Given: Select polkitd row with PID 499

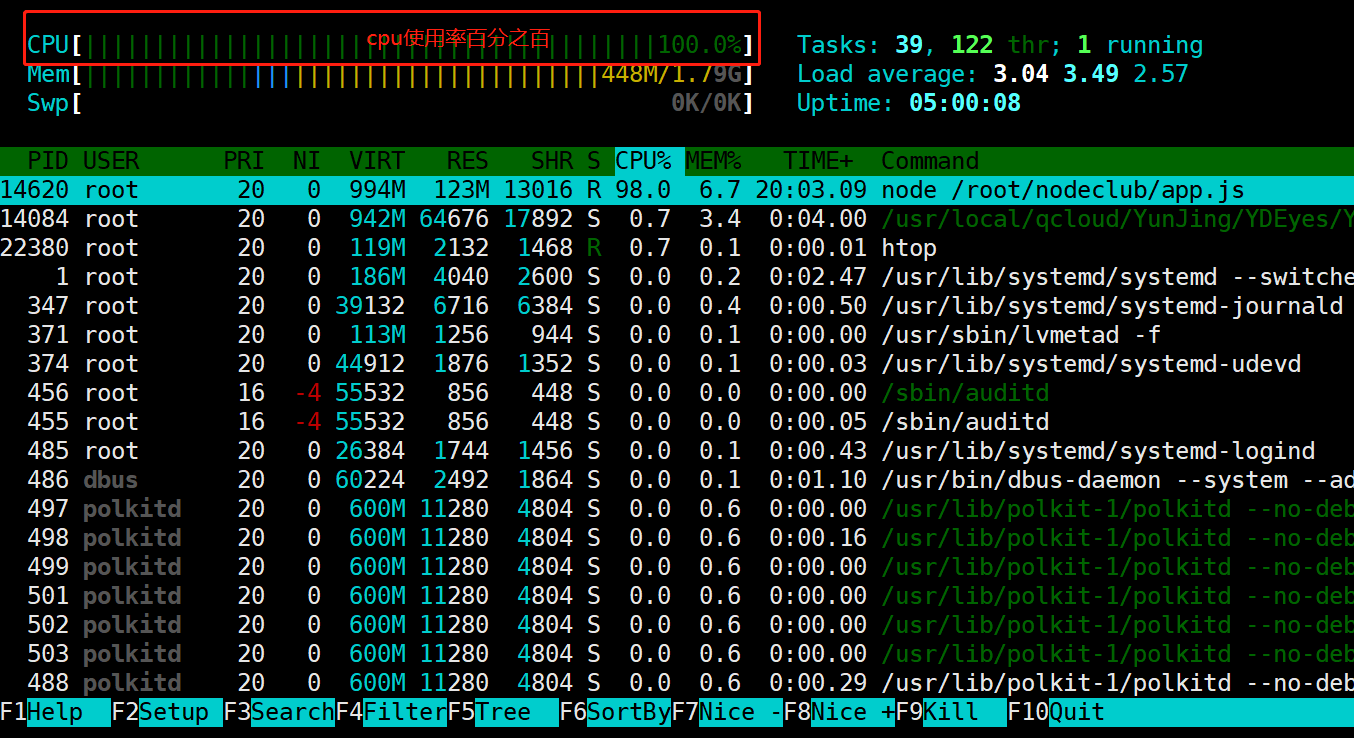Looking at the screenshot, I should [677, 567].
